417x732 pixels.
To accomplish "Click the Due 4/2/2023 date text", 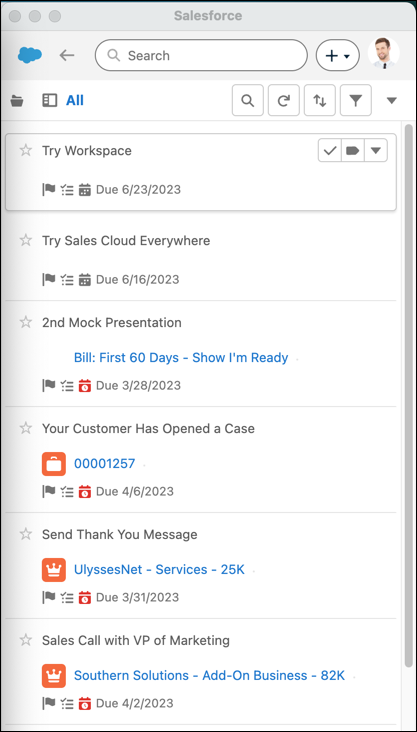I will (134, 704).
